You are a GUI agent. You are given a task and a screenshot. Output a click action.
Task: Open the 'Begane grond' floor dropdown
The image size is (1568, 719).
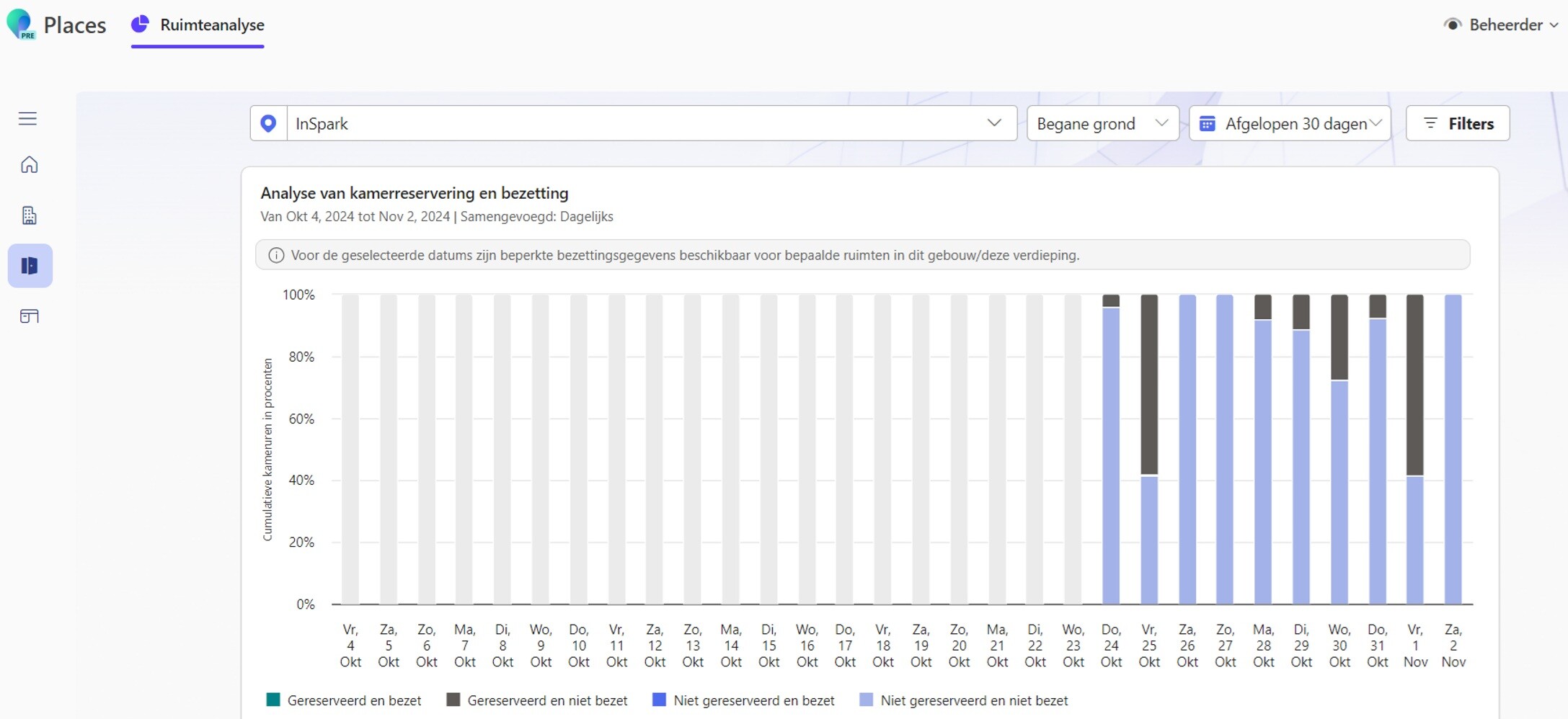1102,124
